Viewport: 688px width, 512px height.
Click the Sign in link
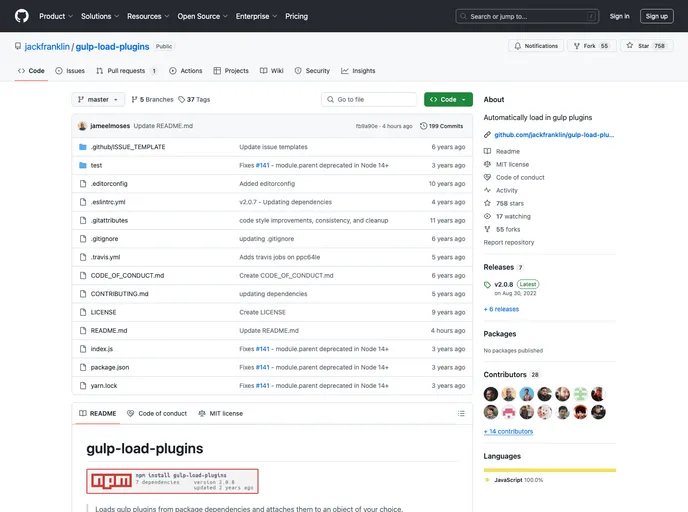[620, 16]
